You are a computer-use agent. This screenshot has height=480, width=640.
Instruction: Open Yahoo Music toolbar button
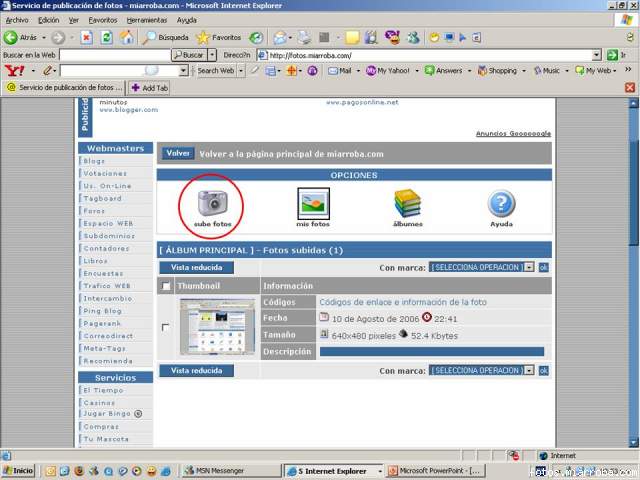(x=547, y=71)
